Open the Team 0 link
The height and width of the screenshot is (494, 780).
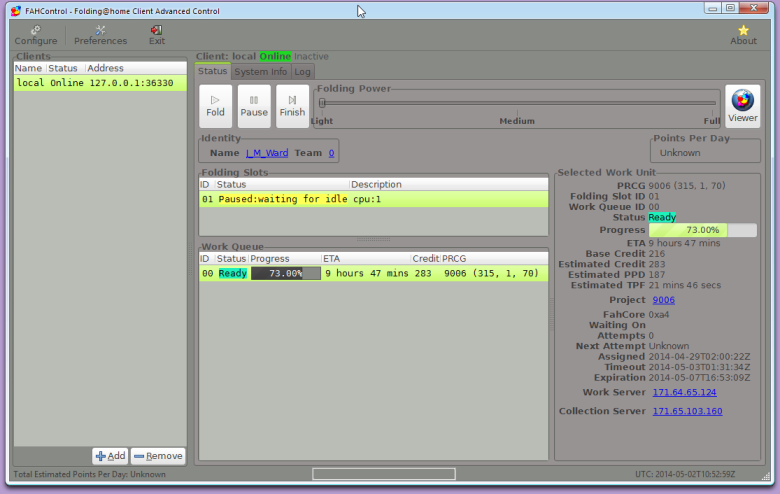[331, 153]
